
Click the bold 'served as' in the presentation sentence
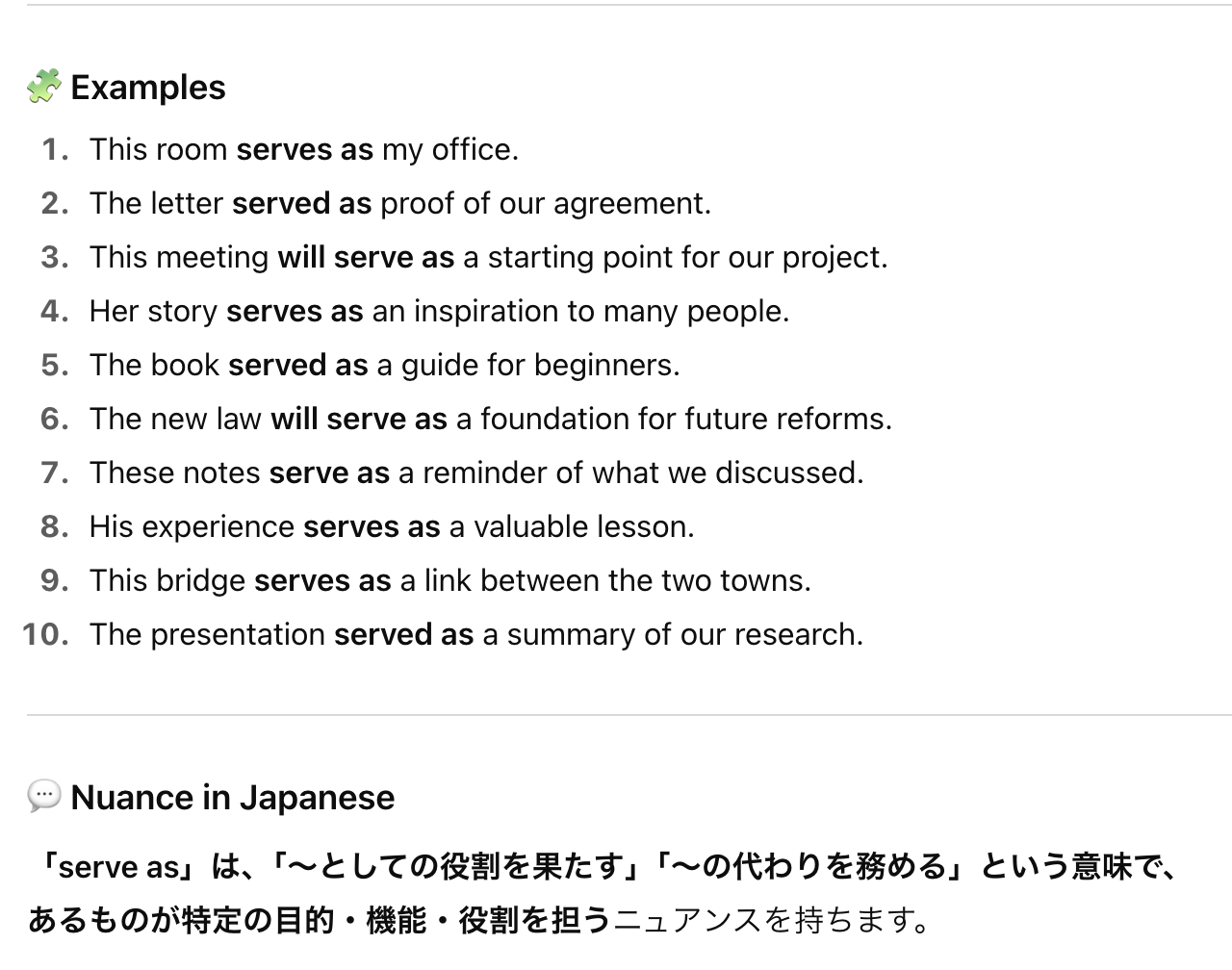(404, 635)
